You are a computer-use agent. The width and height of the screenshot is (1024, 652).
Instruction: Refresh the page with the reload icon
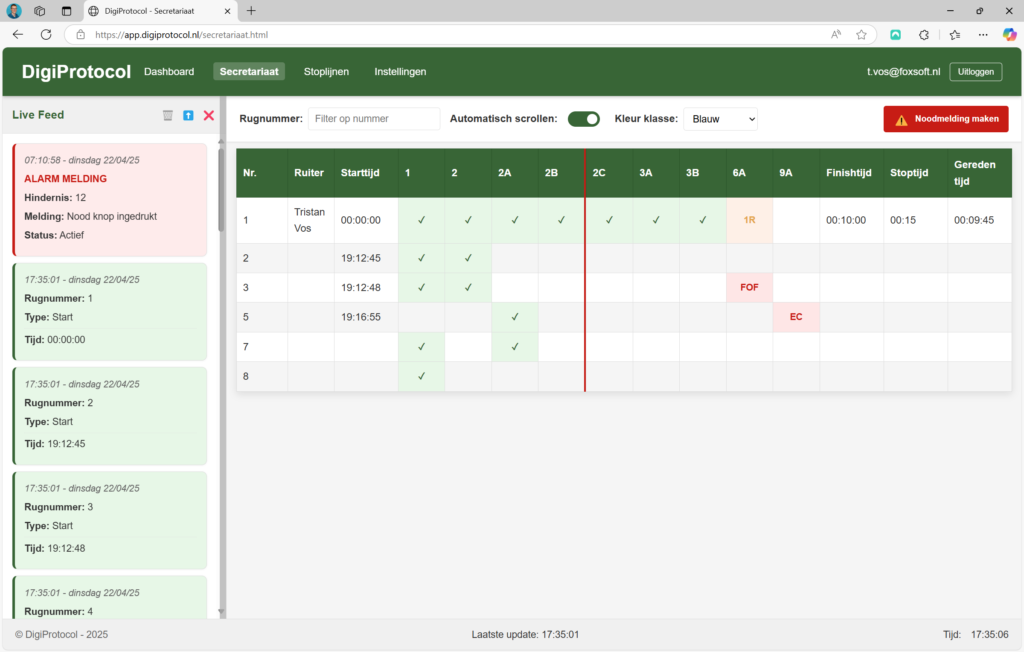(46, 35)
